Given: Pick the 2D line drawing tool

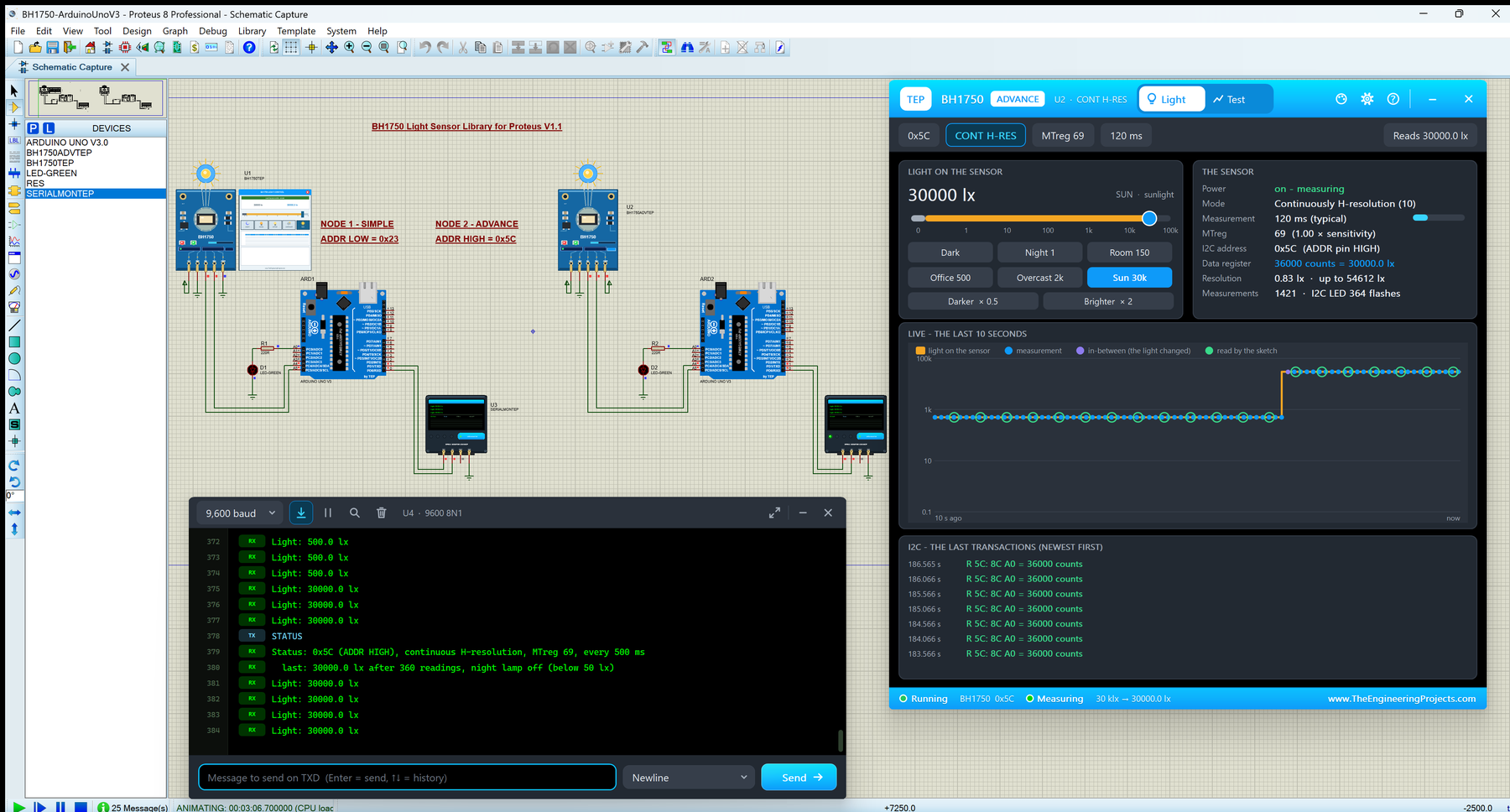Looking at the screenshot, I should [14, 325].
